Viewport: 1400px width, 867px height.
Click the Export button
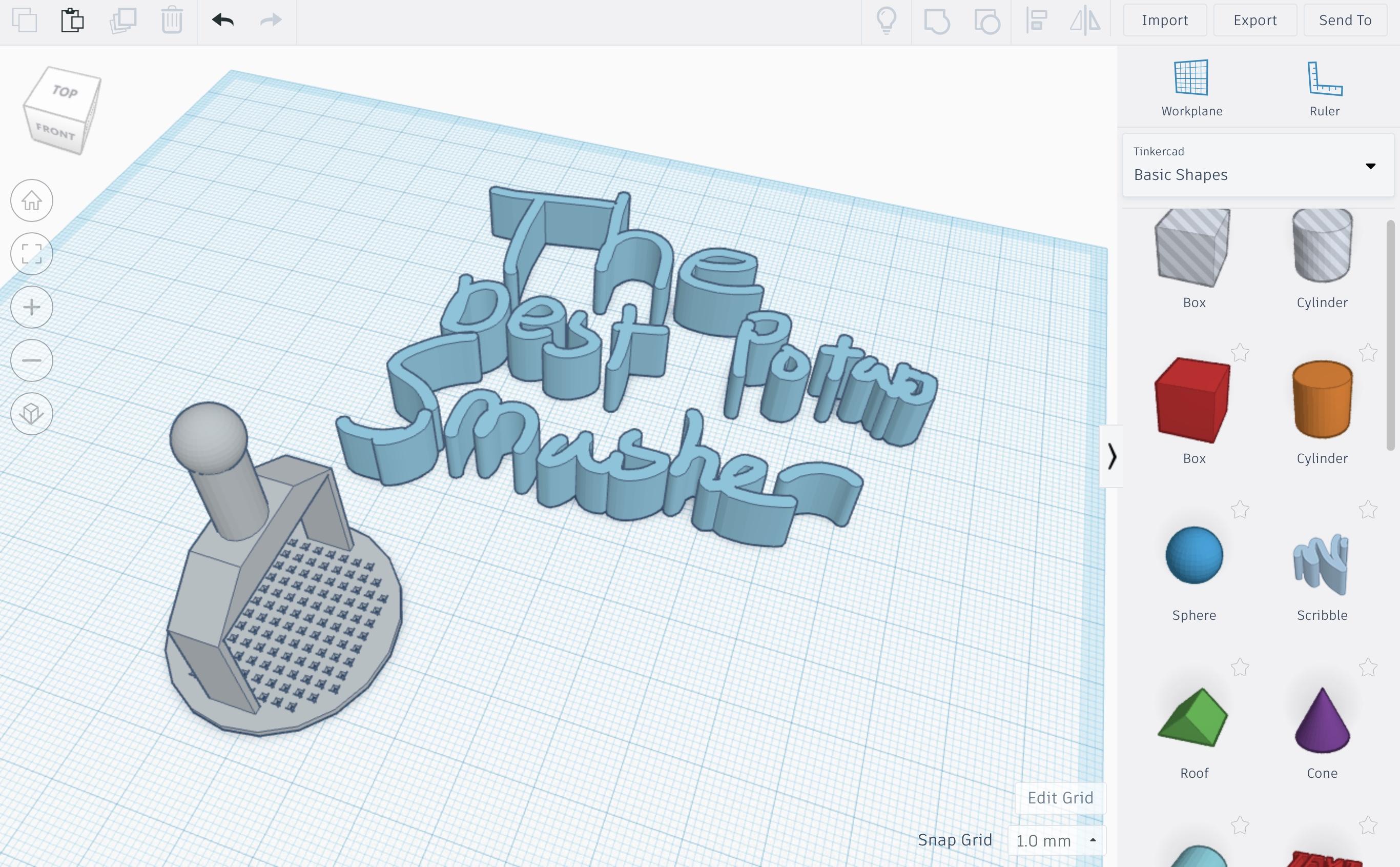point(1255,20)
